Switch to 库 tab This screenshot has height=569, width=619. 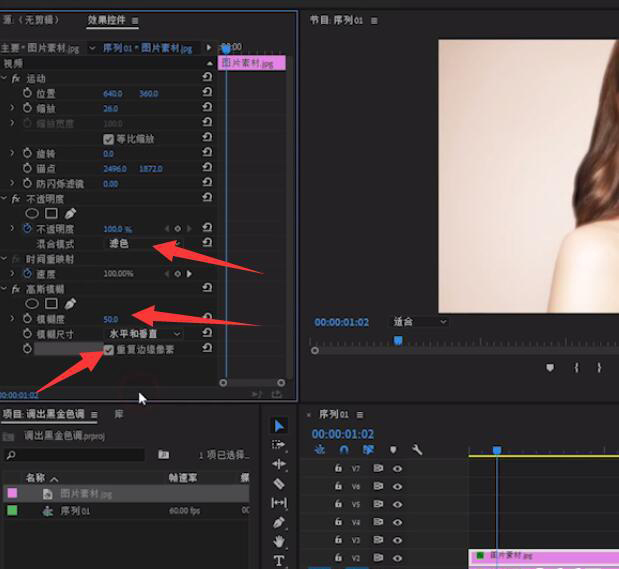[x=119, y=414]
